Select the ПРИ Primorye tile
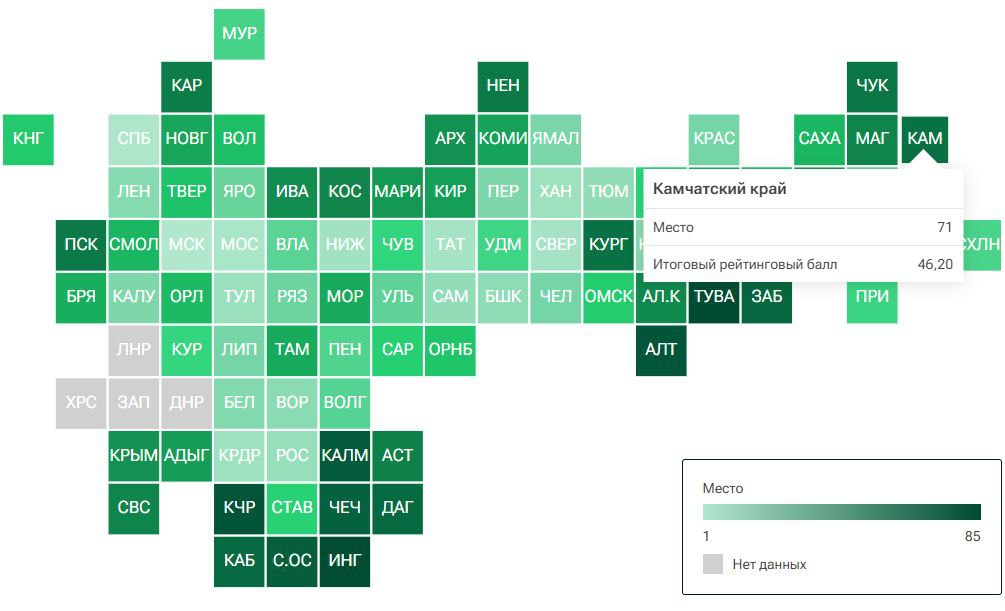 tap(872, 297)
